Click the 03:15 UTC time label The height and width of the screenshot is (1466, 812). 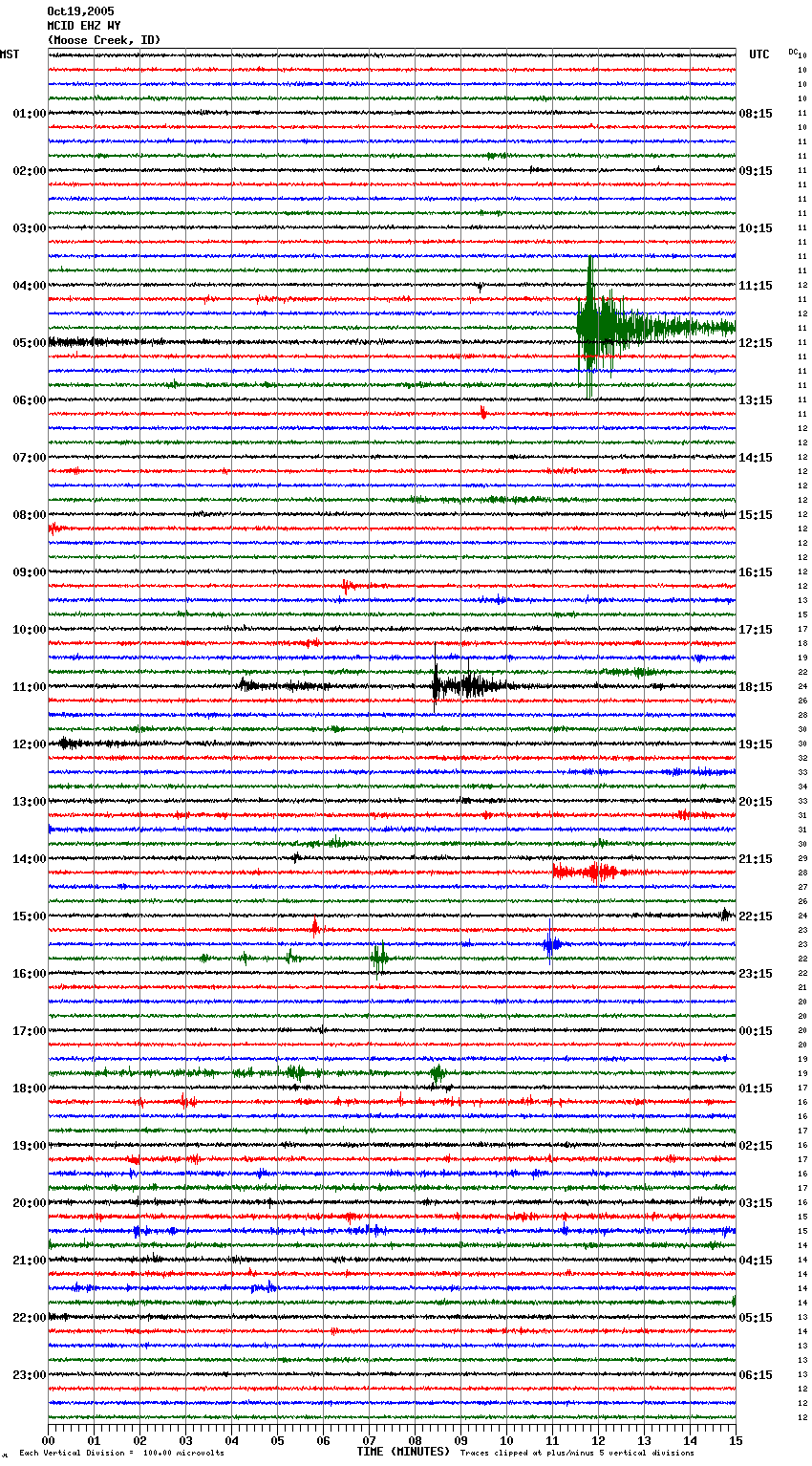[756, 1203]
